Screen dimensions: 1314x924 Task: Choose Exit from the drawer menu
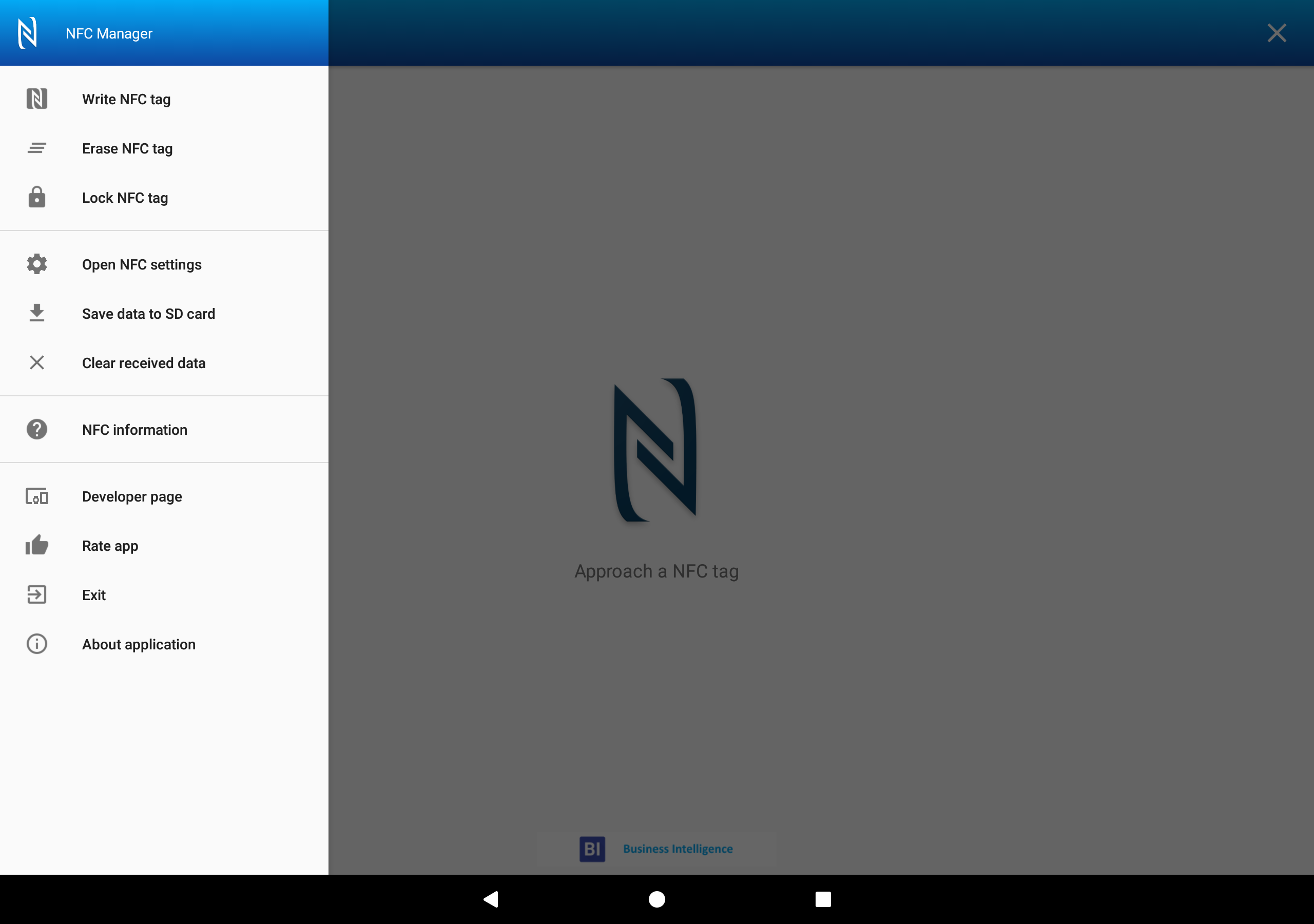point(164,595)
